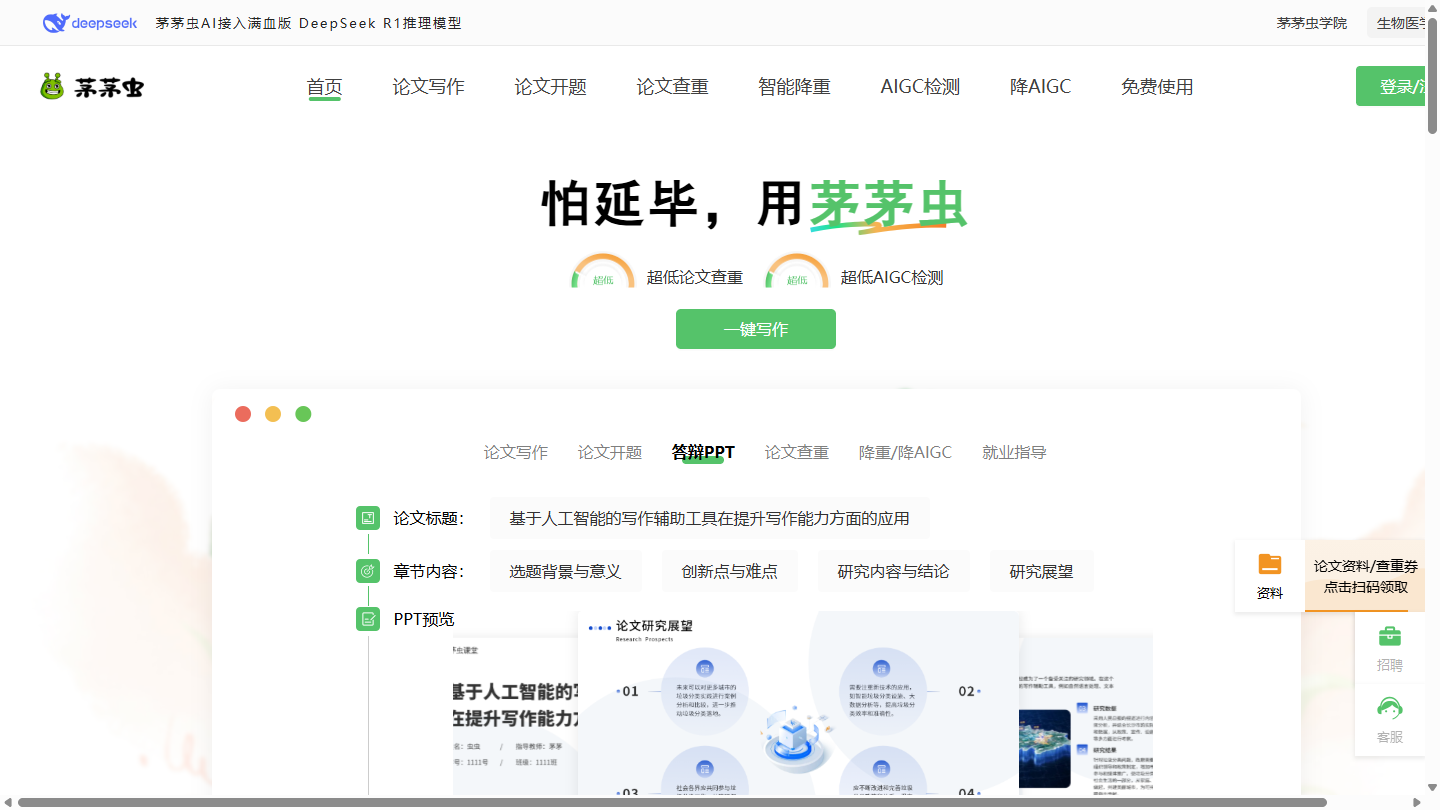Viewport: 1440px width, 810px height.
Task: Select the 创新点与难点 chapter chip
Action: point(729,571)
